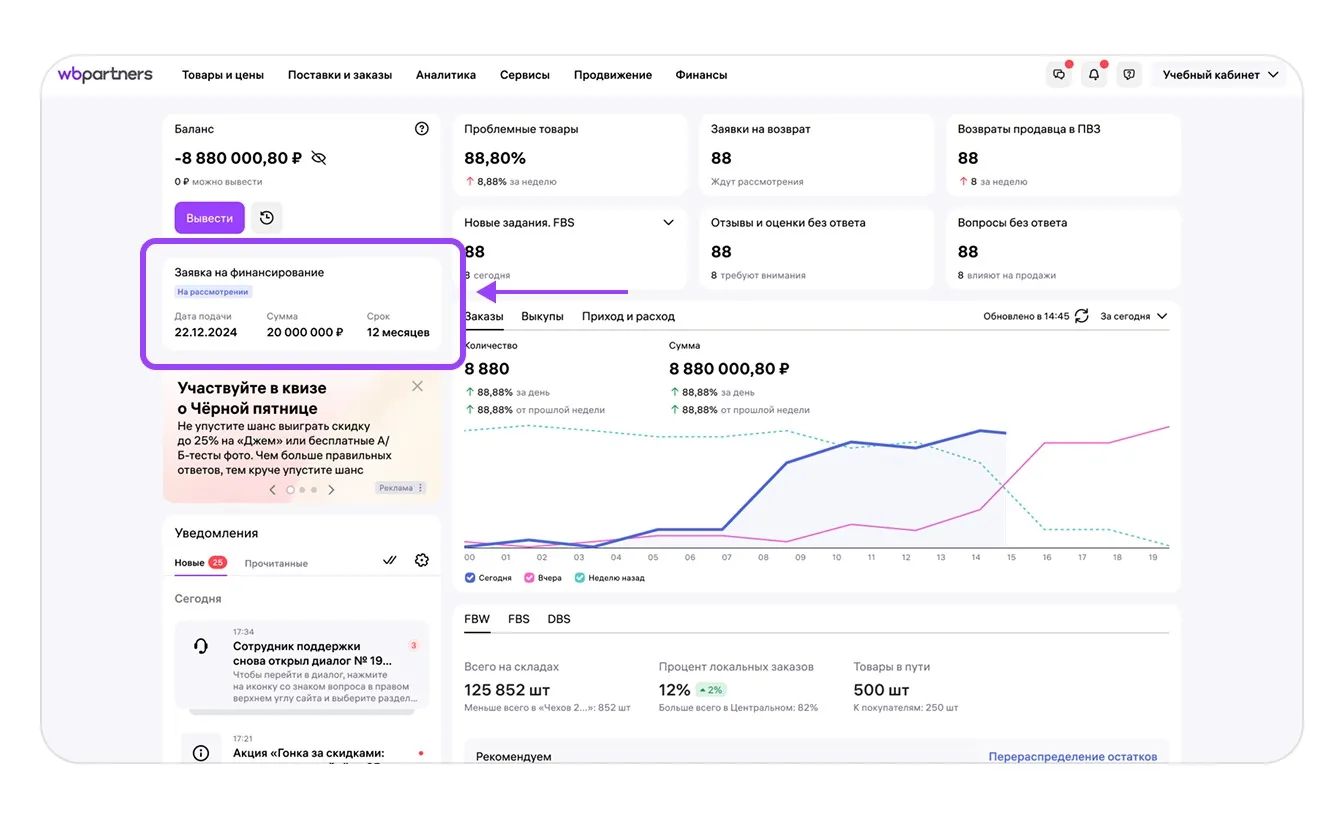Screen dimensions: 1344x818
Task: Open the Перераспределение остатков link
Action: click(x=1072, y=757)
